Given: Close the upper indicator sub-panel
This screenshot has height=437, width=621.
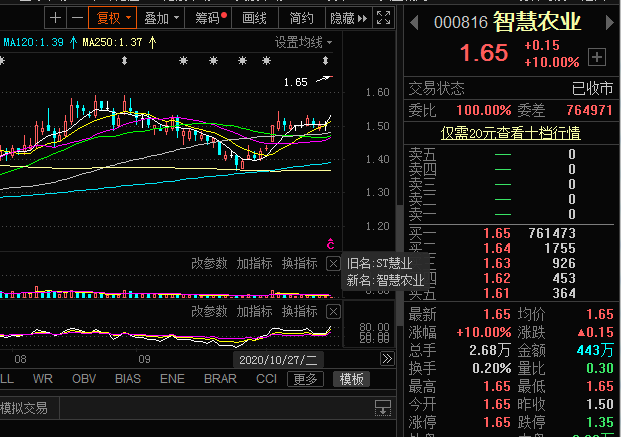Looking at the screenshot, I should (333, 263).
